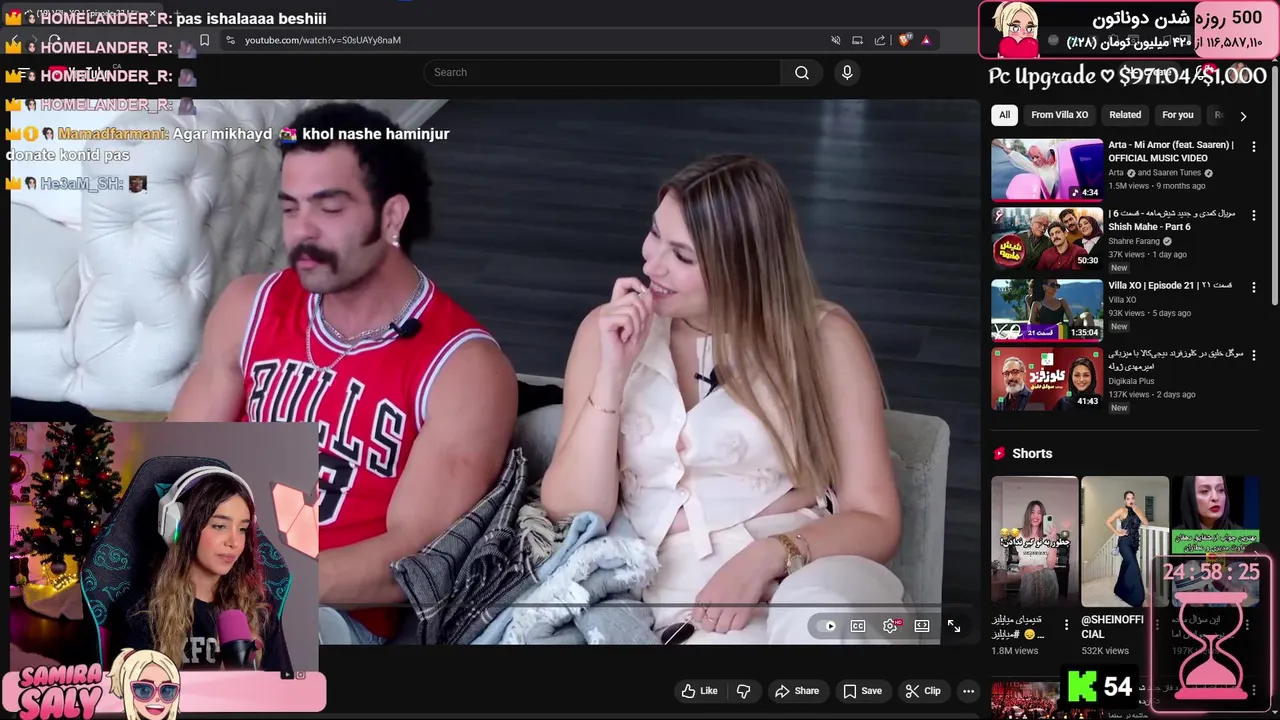Click the Share button below the video
Screen dimensions: 1280x720
[x=797, y=691]
